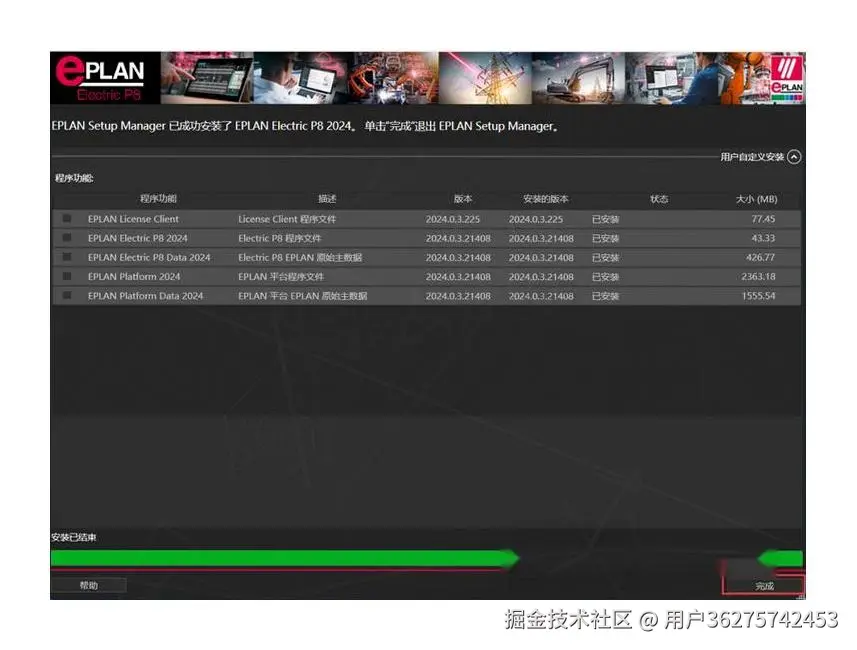Screen dimensions: 857x650
Task: Select the EPLAN Electric P8 Data 2024 name
Action: 149,257
